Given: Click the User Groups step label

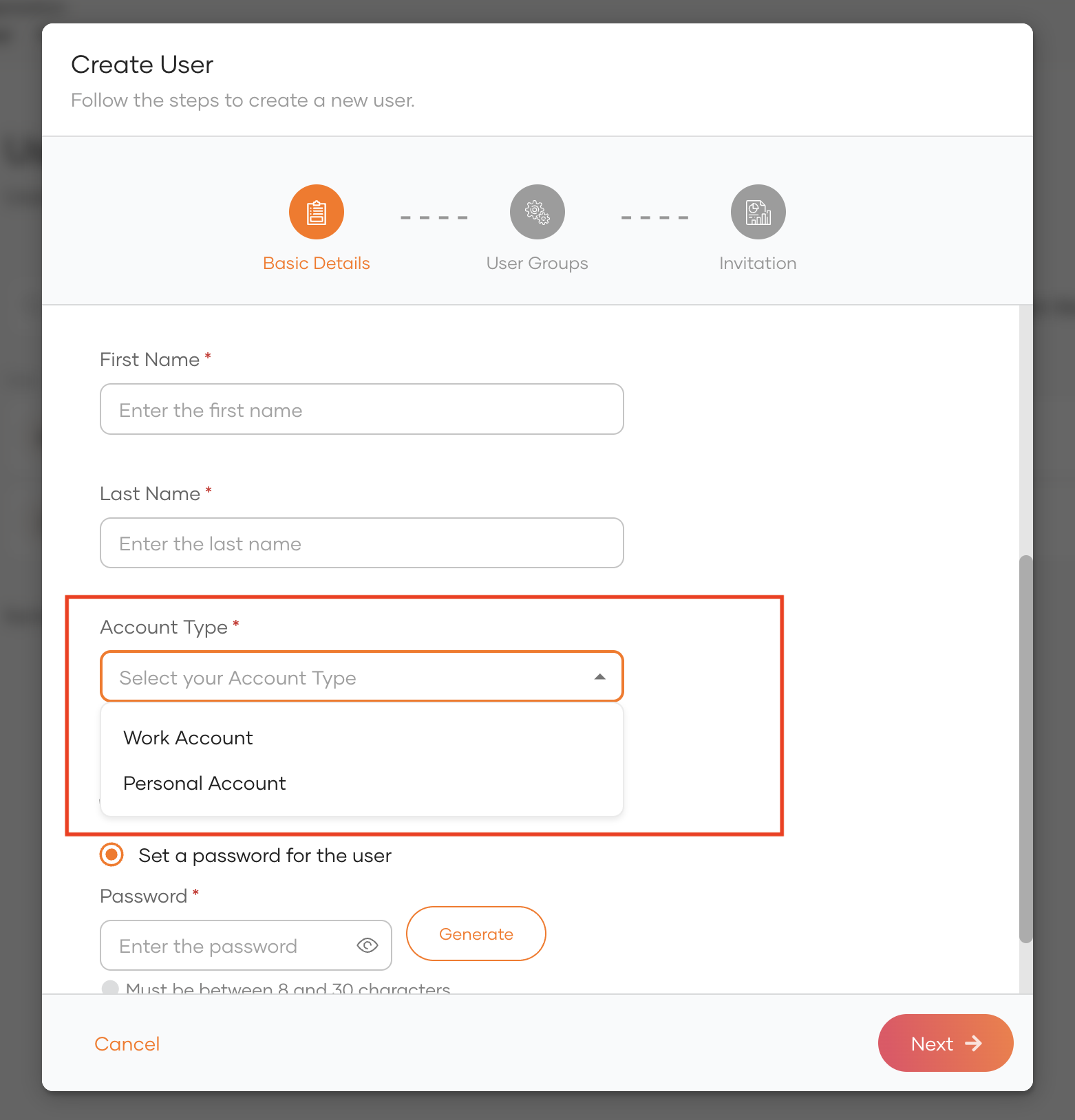Looking at the screenshot, I should pyautogui.click(x=537, y=263).
